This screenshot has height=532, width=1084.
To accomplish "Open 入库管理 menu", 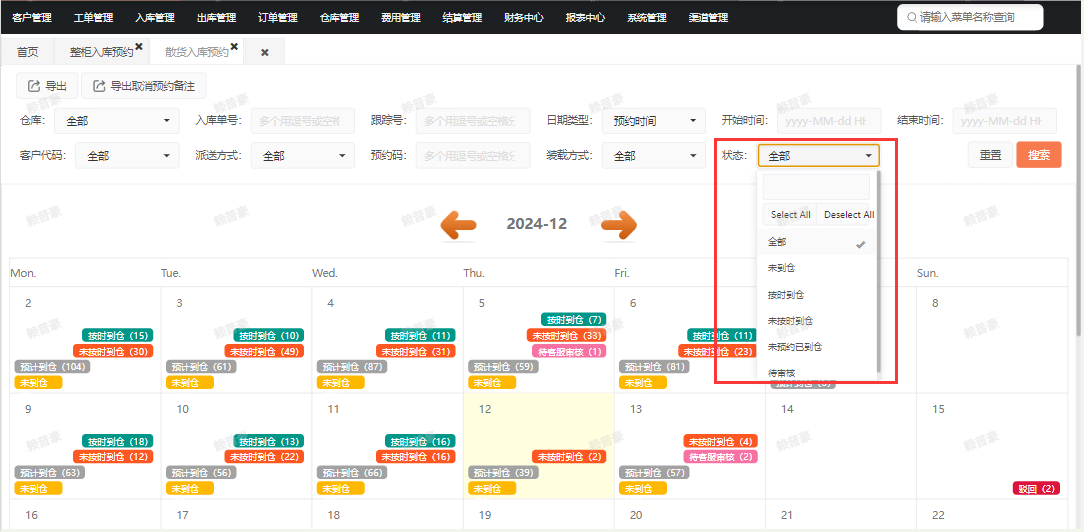I will click(155, 18).
